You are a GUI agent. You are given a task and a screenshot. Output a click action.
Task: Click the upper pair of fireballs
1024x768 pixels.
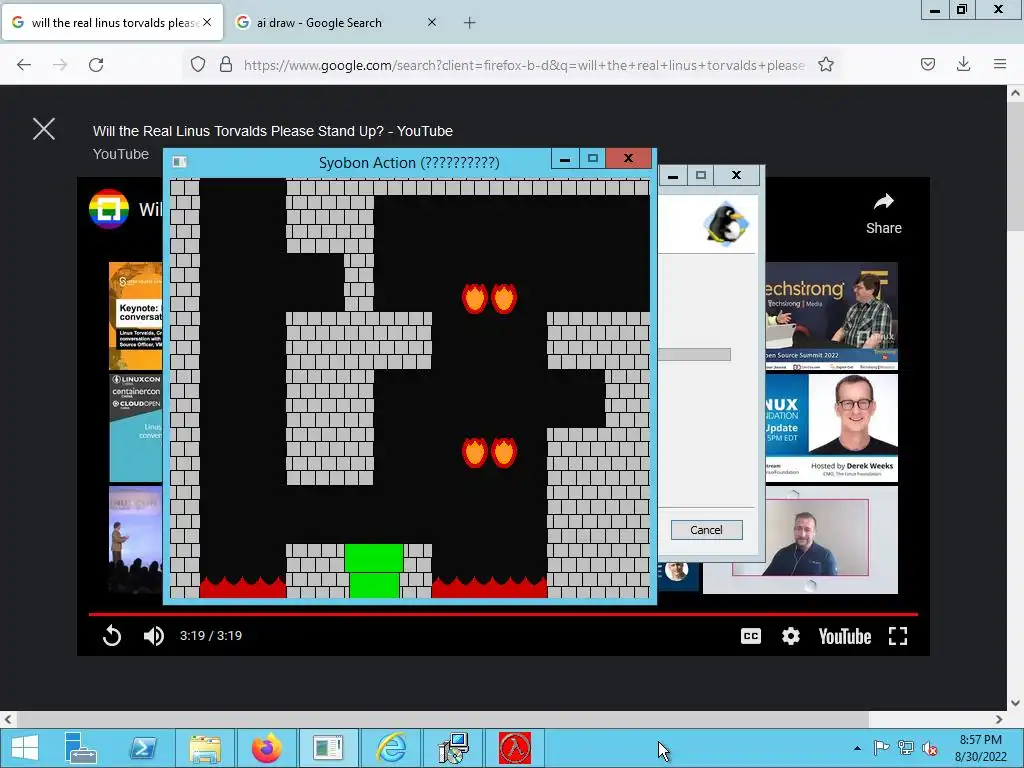point(489,298)
